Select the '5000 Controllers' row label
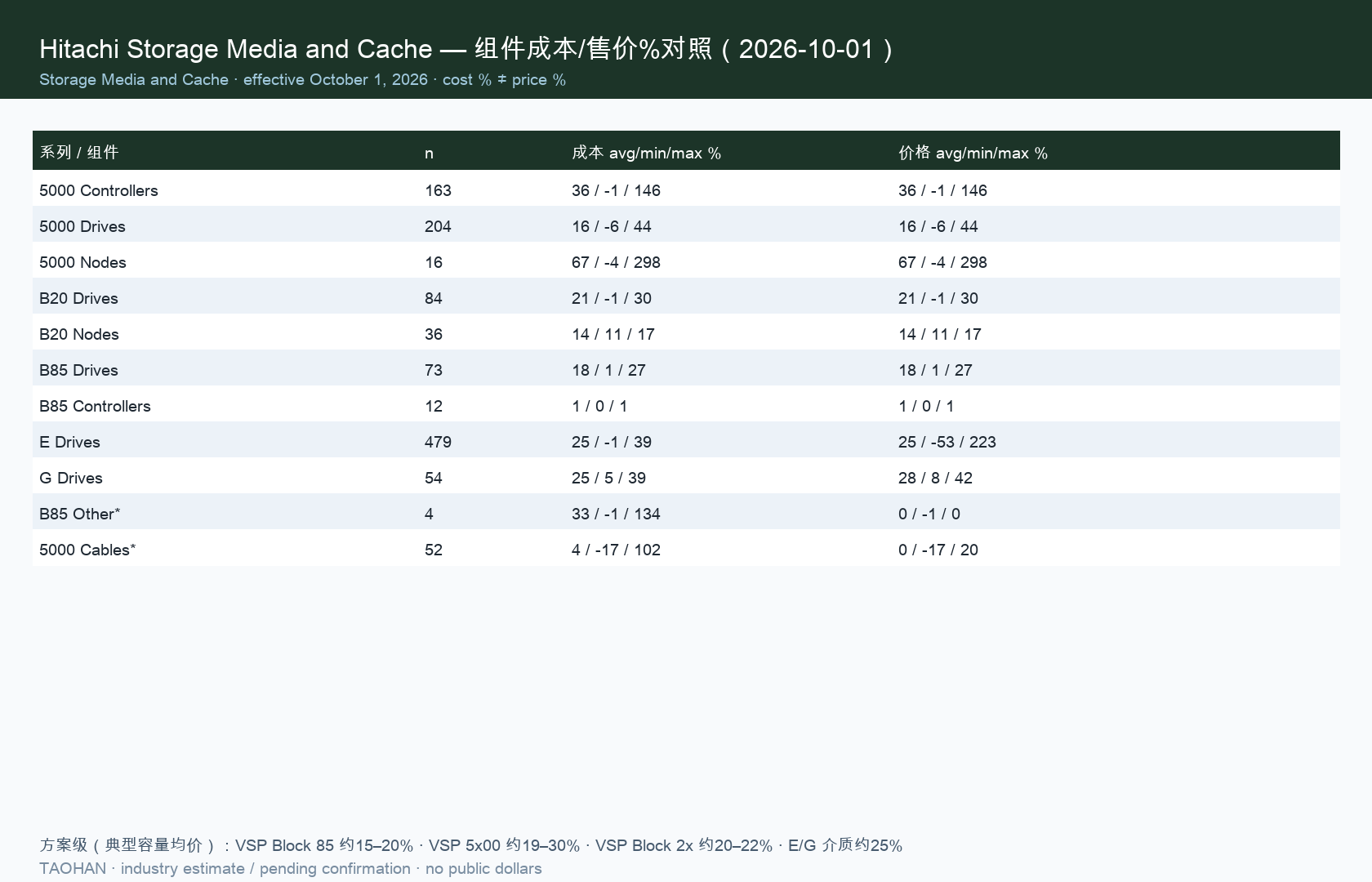The image size is (1372, 882). pos(99,190)
